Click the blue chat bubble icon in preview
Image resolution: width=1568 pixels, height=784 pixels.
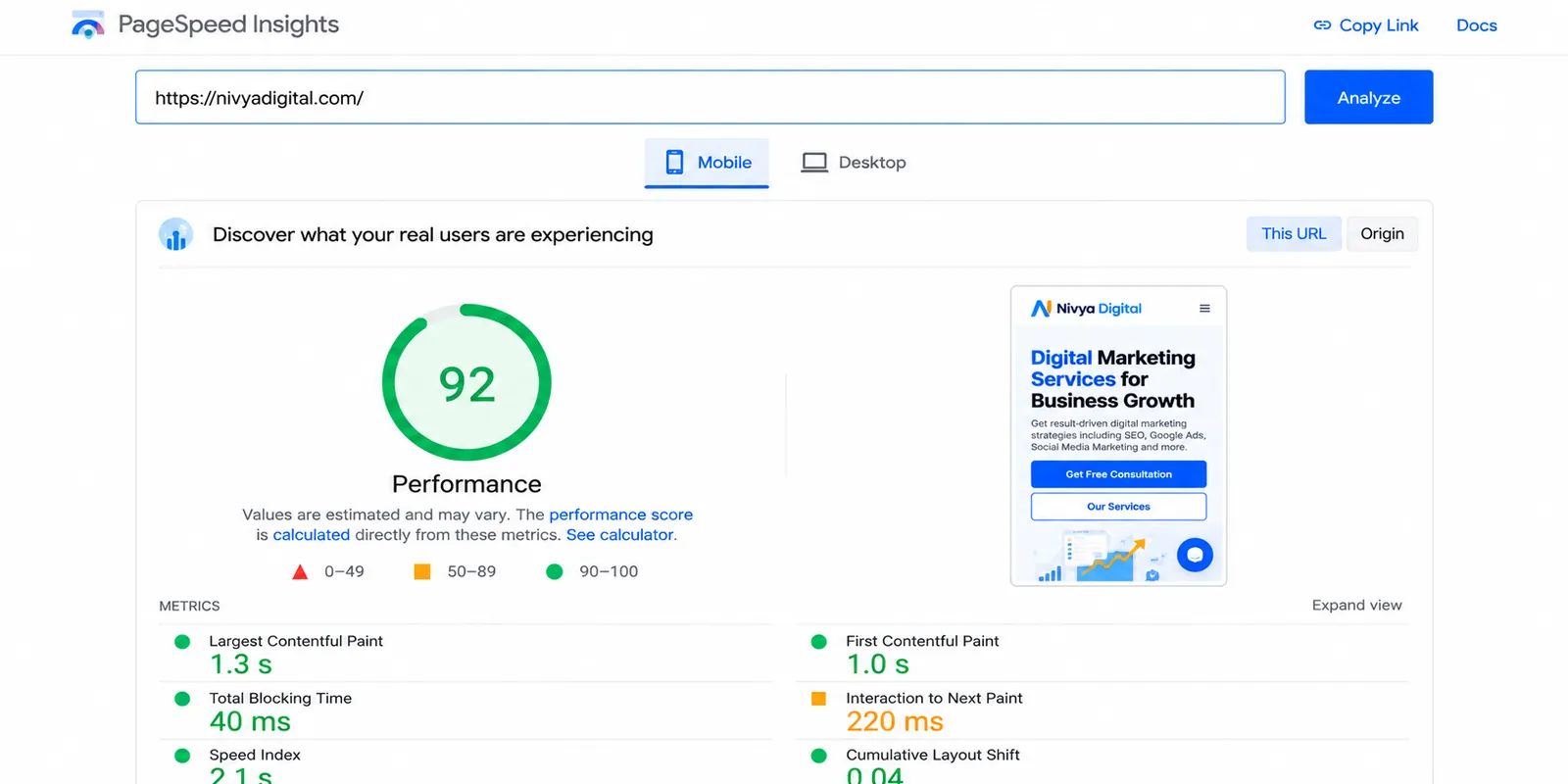click(x=1195, y=555)
